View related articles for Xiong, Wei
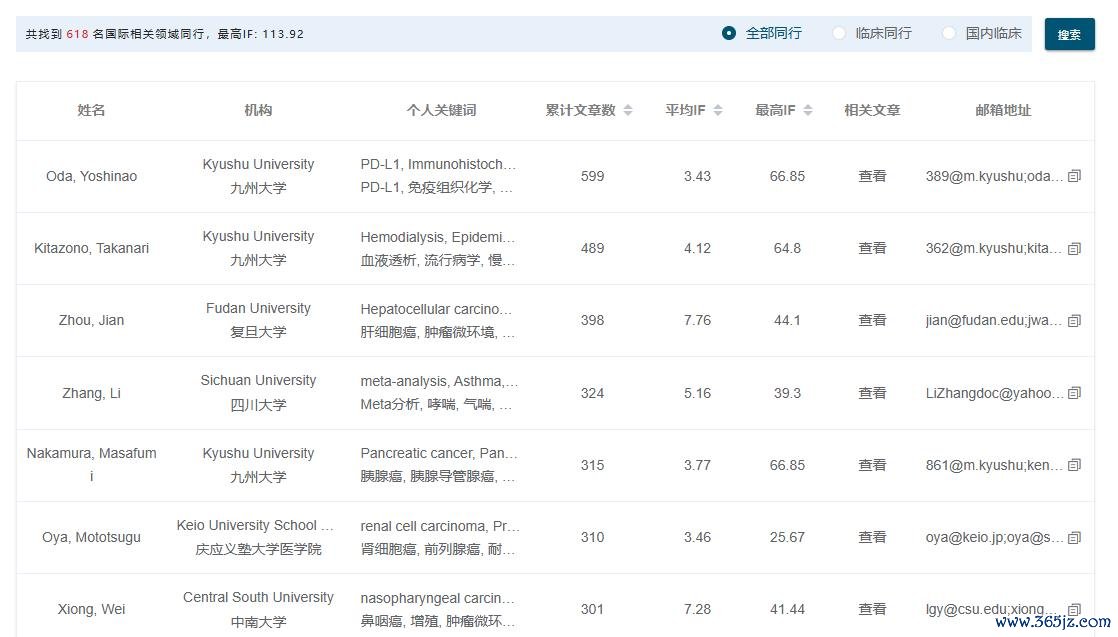 [872, 609]
